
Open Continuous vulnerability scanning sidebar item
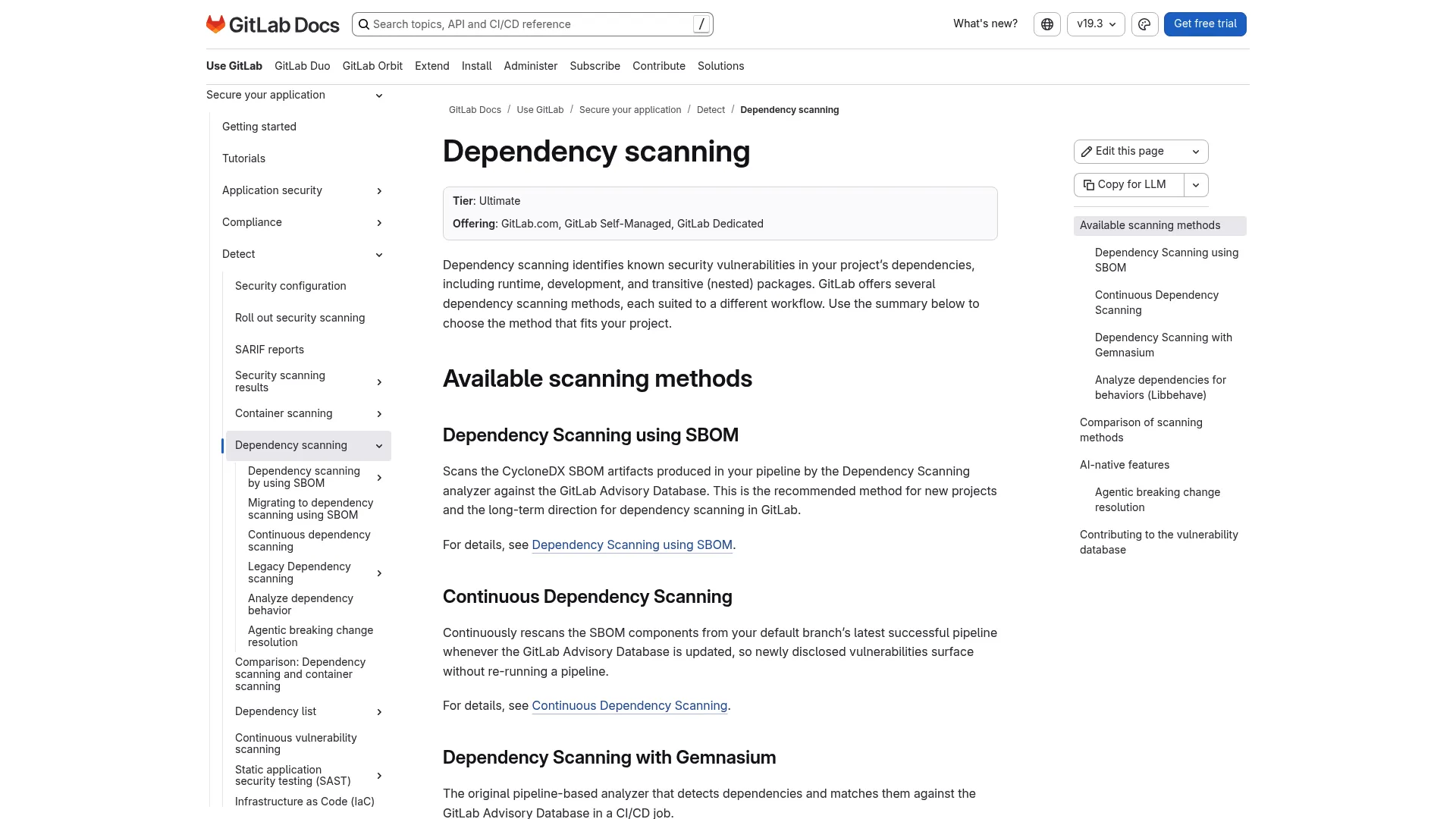coord(296,744)
